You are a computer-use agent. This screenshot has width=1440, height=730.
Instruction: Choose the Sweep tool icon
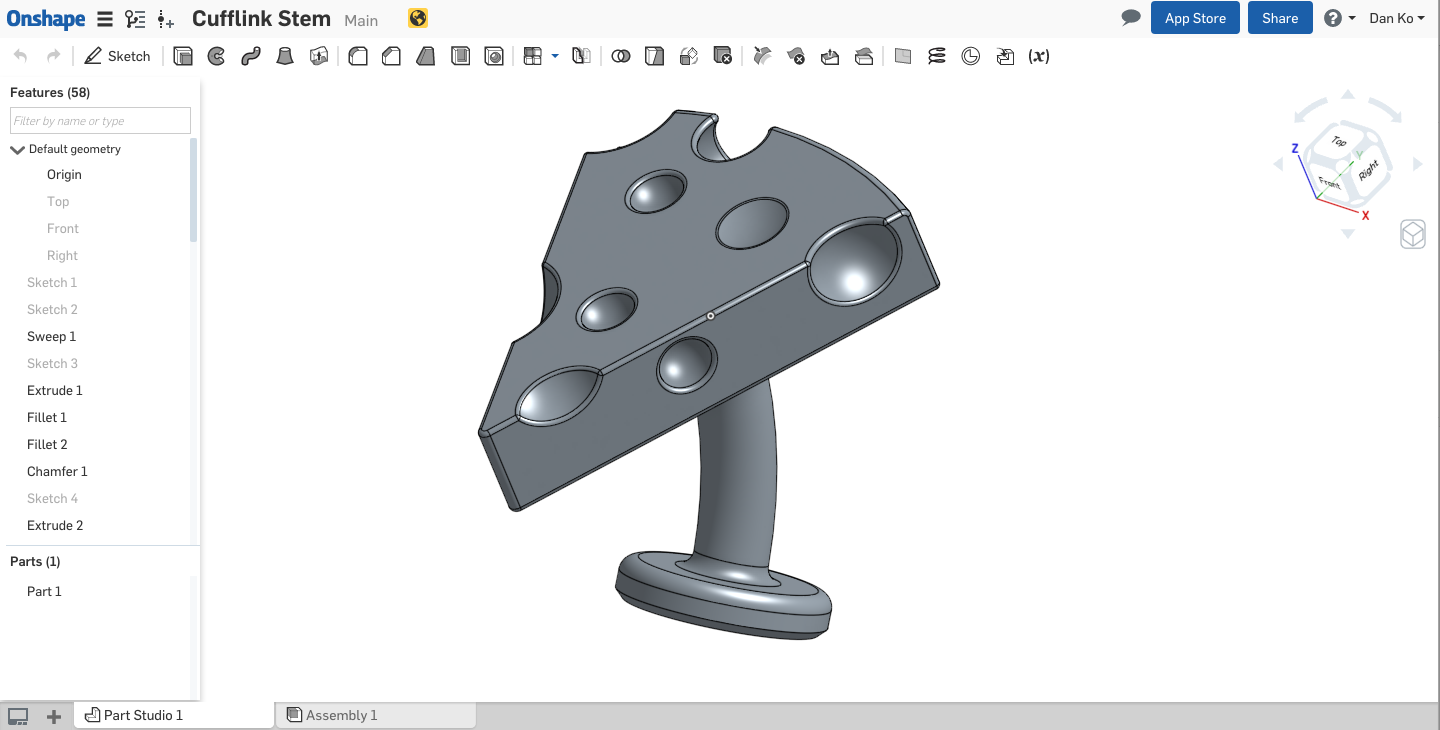tap(250, 56)
